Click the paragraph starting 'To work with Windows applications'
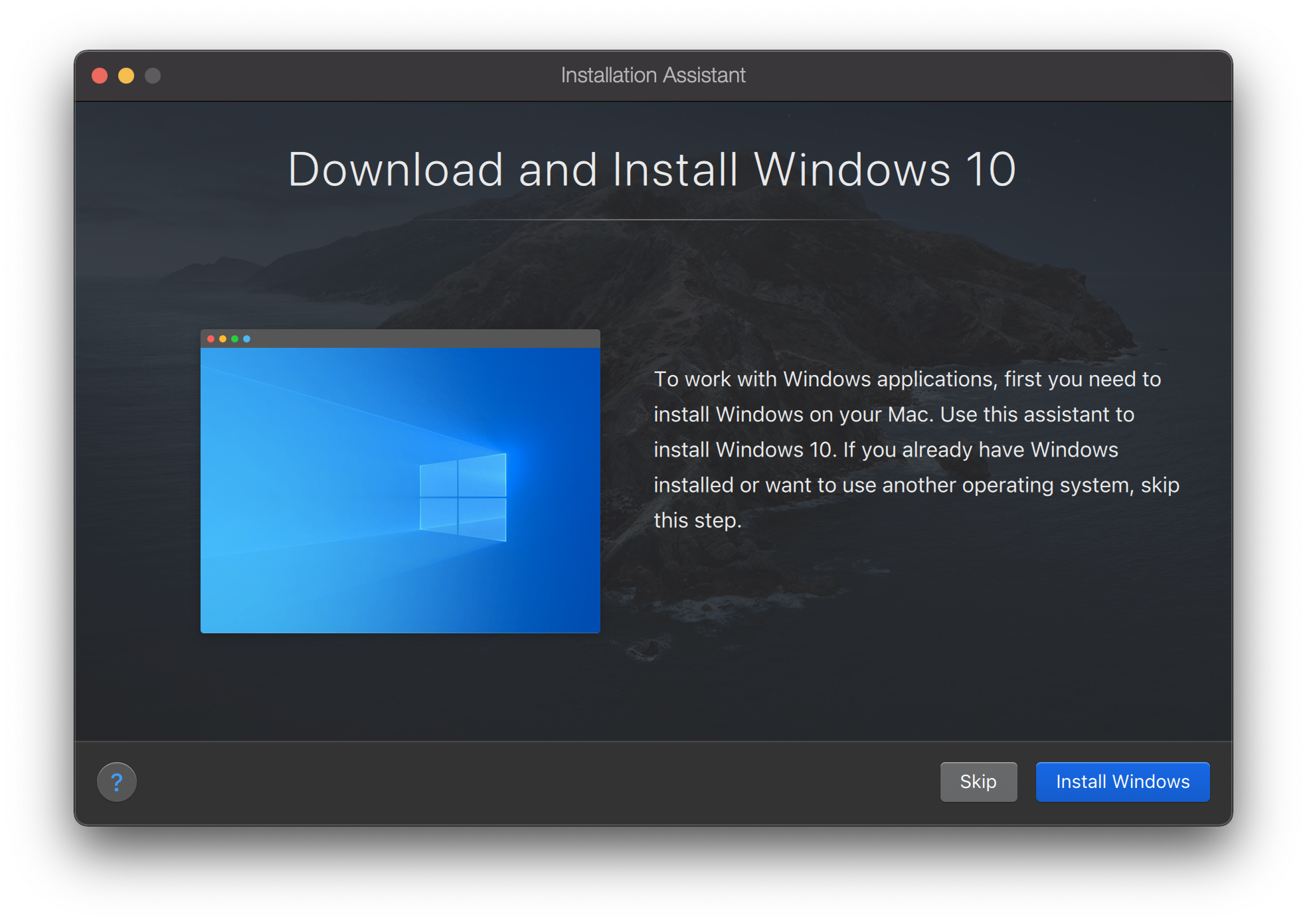1307x924 pixels. (x=916, y=449)
